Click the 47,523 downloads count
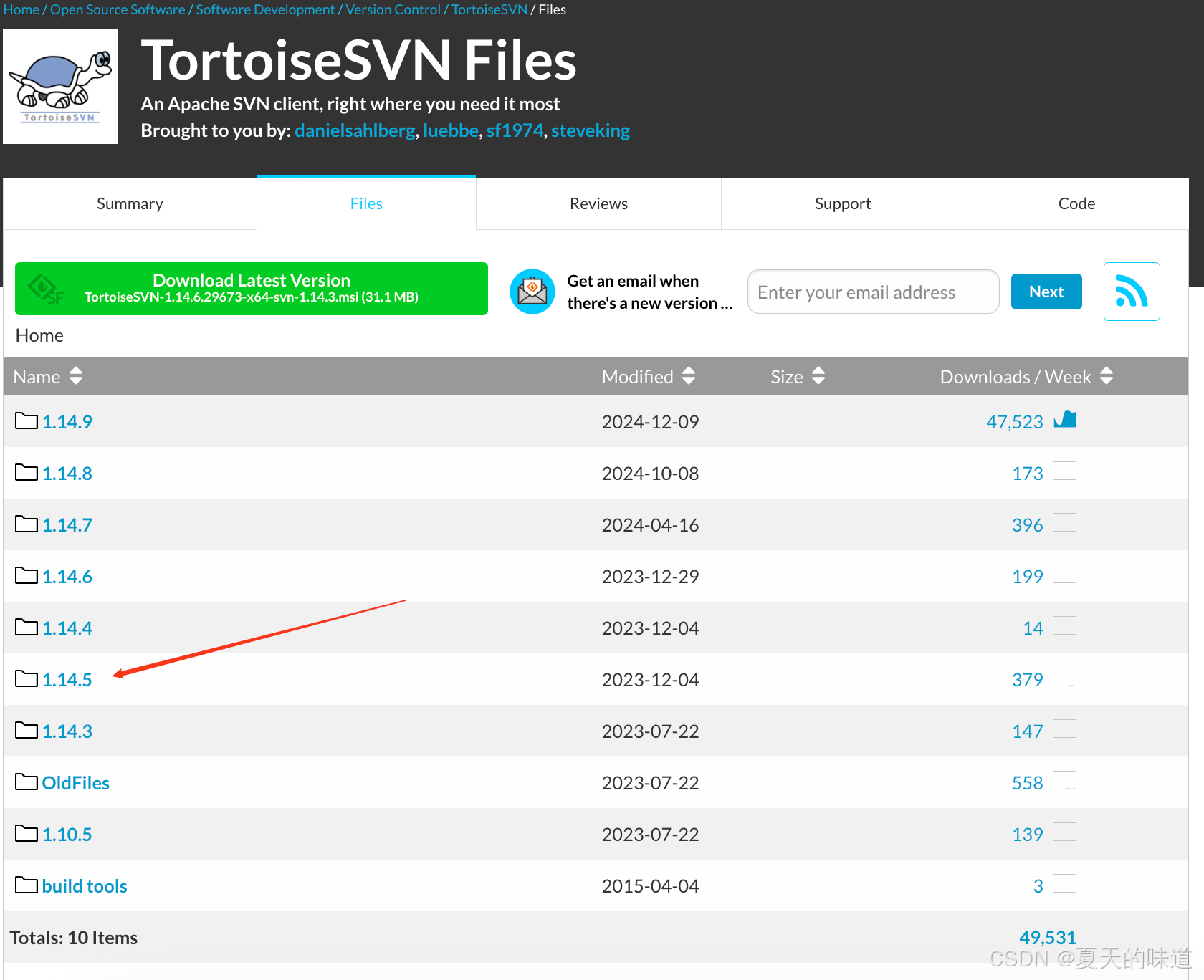Viewport: 1204px width, 980px height. (1015, 421)
